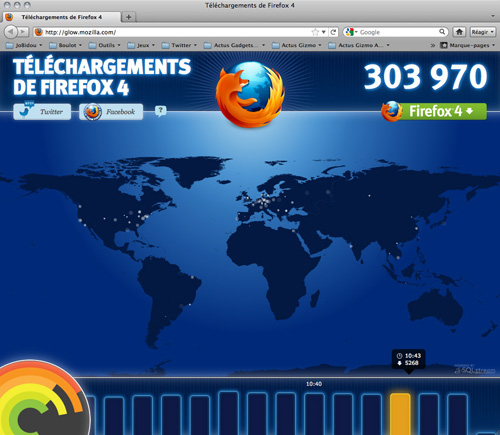Viewport: 500px width, 435px height.
Task: Bookmark page with the star icon
Action: 315,32
